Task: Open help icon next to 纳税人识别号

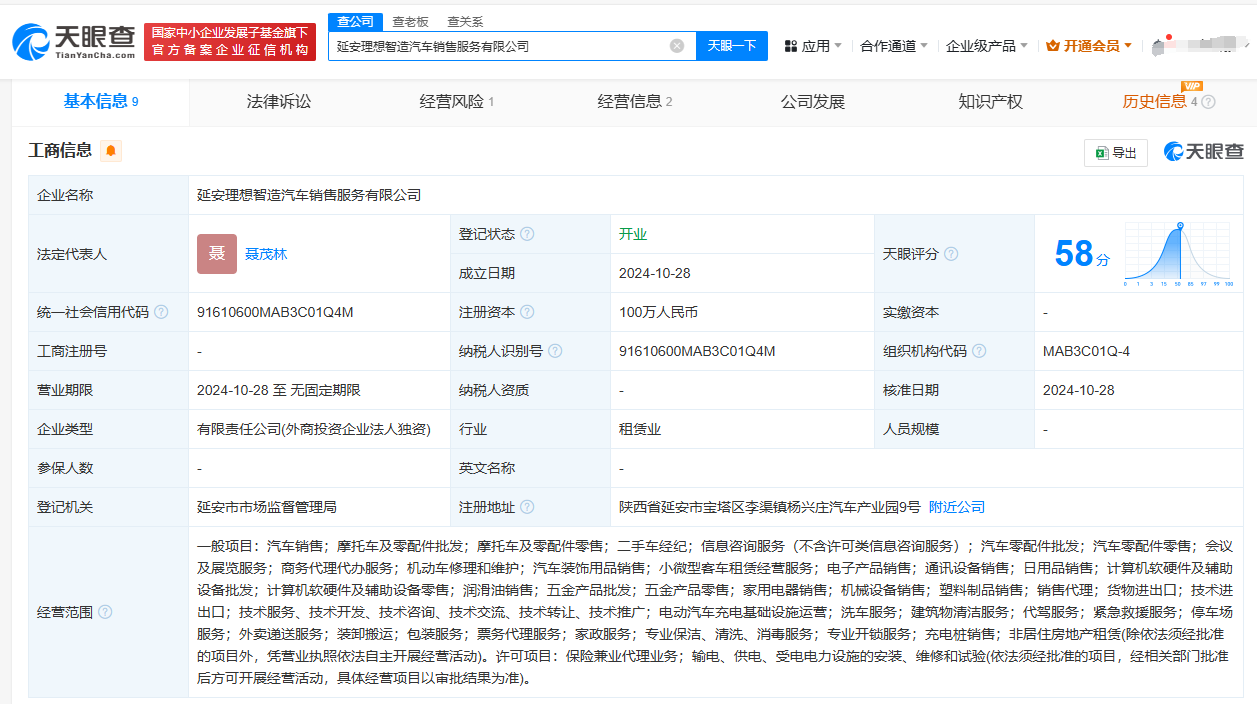Action: pos(555,351)
